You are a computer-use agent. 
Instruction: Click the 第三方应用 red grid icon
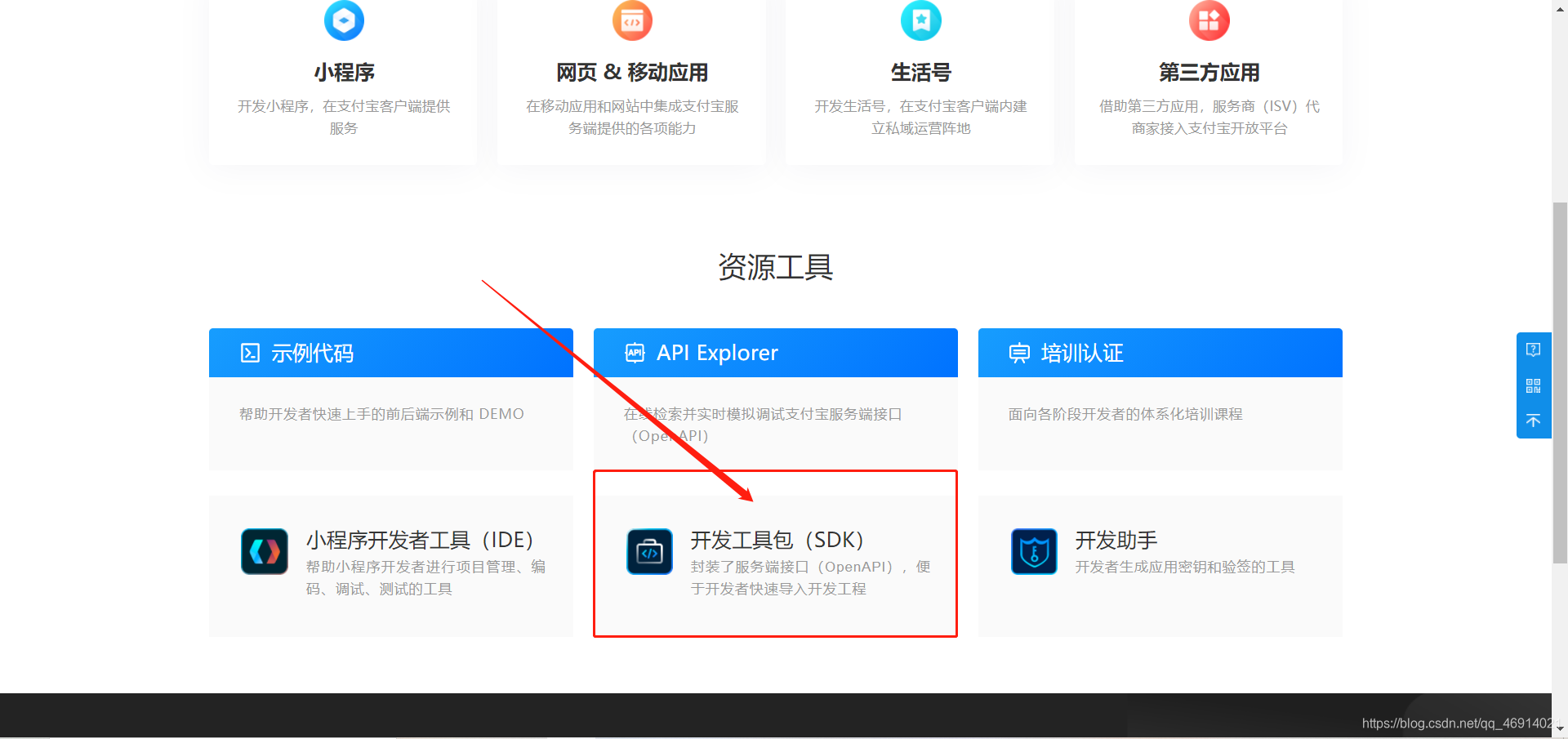(x=1209, y=20)
